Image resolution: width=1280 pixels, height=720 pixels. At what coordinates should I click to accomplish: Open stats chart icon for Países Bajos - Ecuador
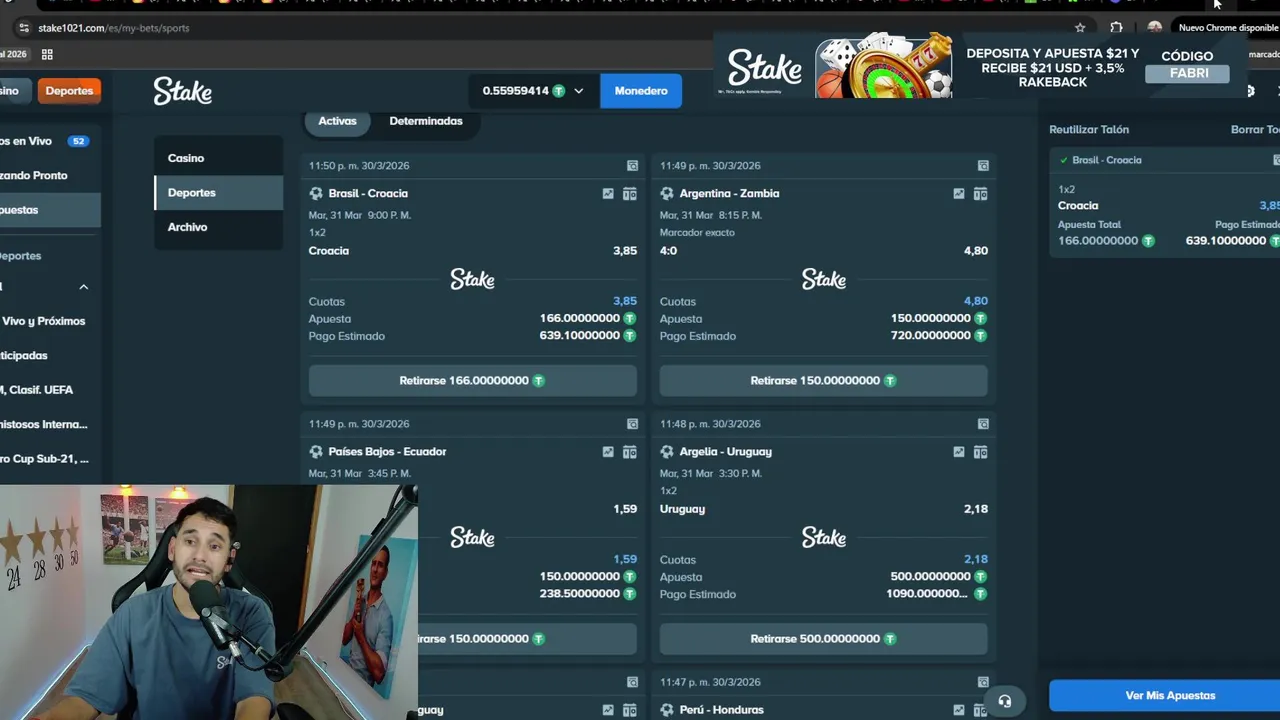[608, 452]
